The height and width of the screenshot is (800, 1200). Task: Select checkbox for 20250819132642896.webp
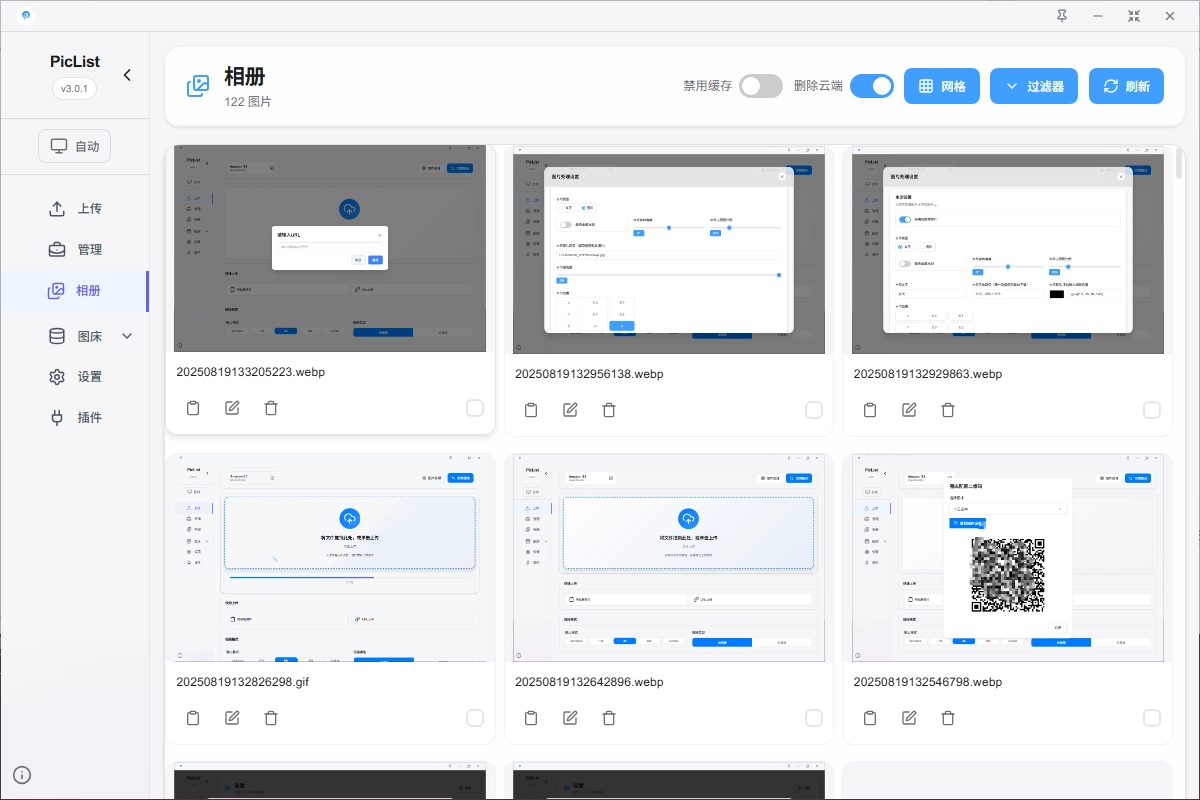(x=814, y=718)
